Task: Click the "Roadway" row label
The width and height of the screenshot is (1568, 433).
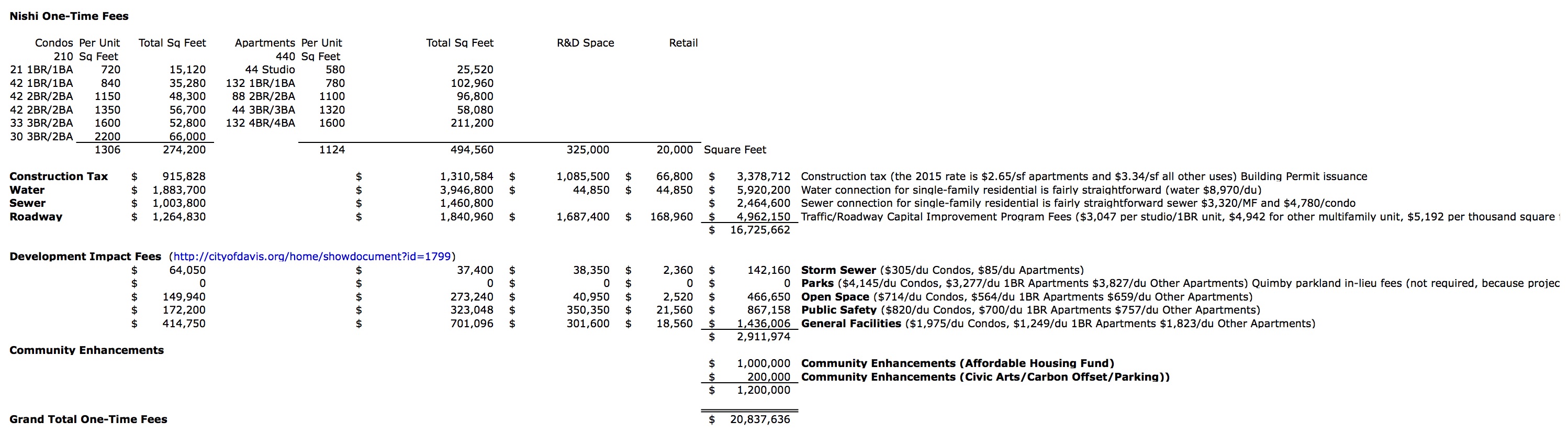Action: tap(36, 217)
